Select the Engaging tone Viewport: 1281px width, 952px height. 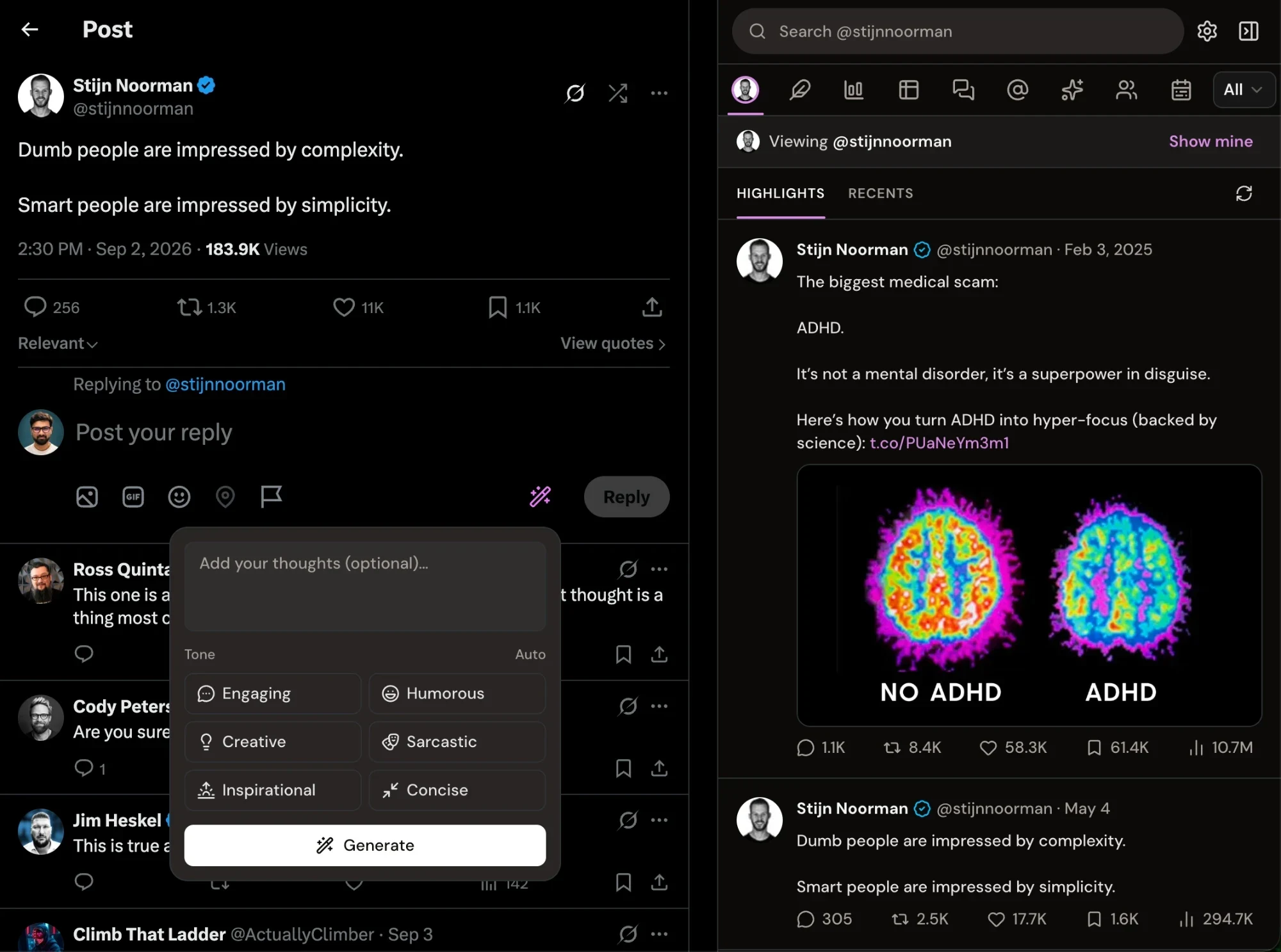pyautogui.click(x=273, y=693)
